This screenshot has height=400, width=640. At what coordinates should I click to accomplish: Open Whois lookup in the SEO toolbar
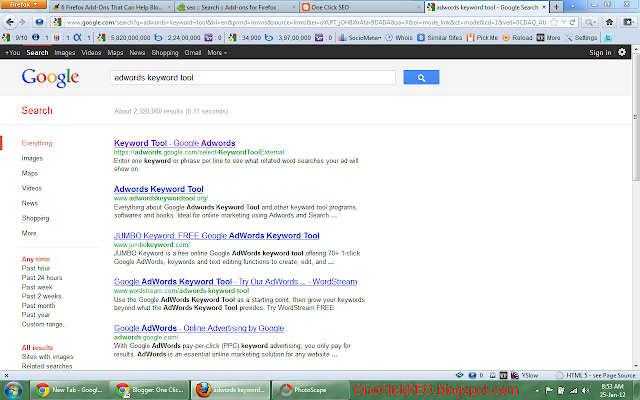399,38
